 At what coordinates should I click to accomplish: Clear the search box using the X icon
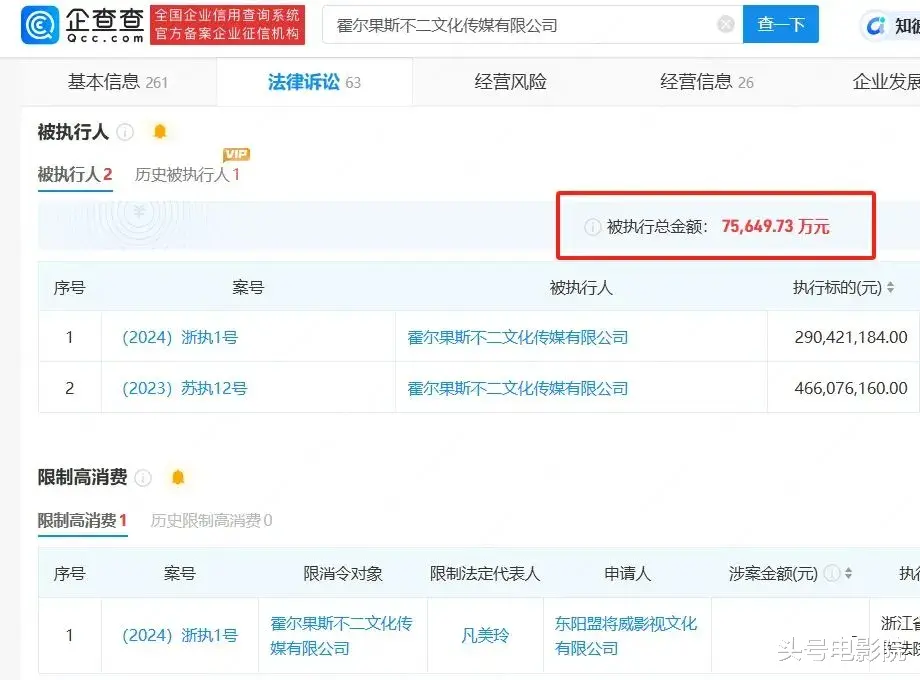tap(725, 24)
